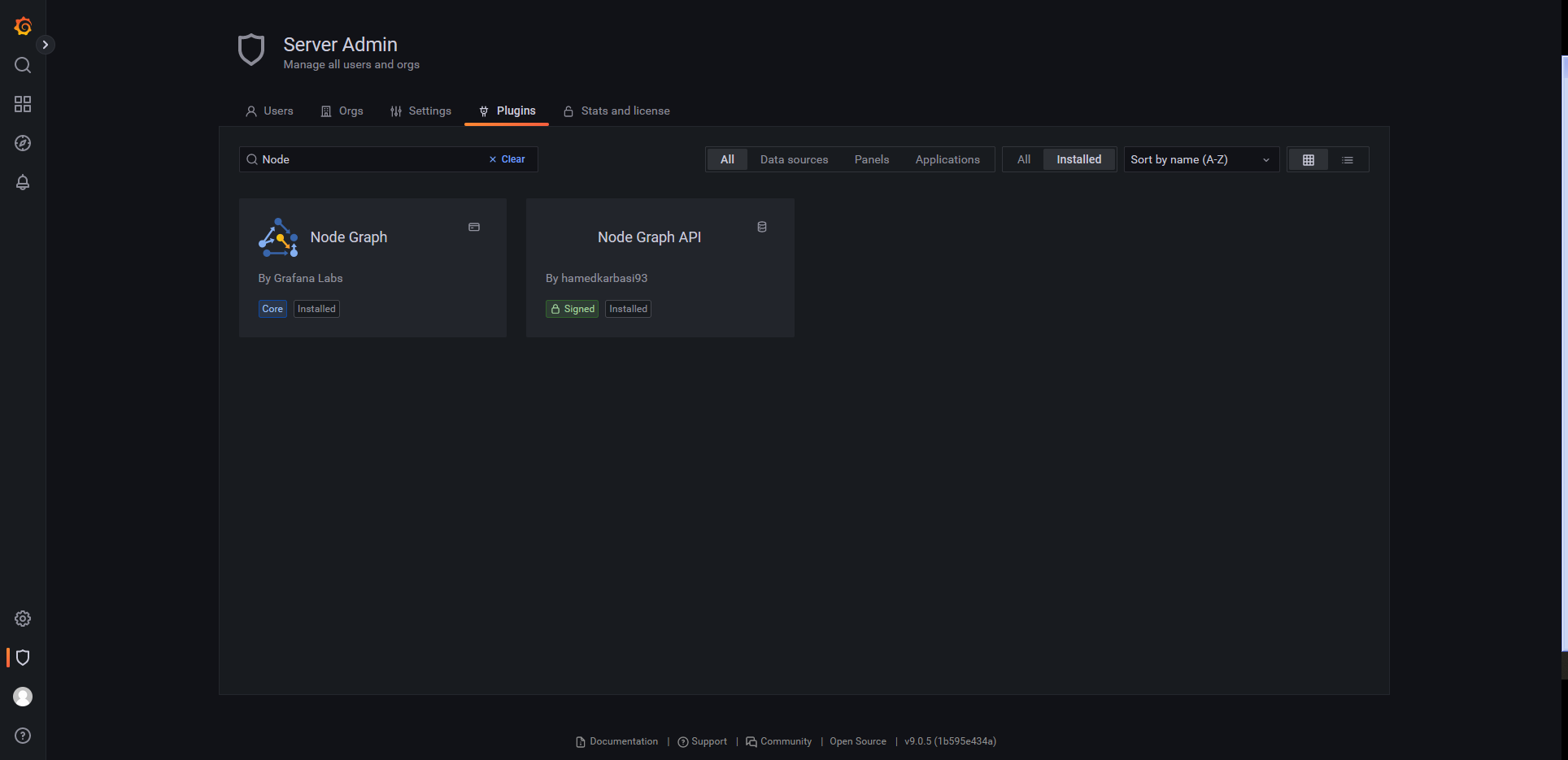Viewport: 1568px width, 760px height.
Task: Switch to grid view layout
Action: click(x=1309, y=160)
